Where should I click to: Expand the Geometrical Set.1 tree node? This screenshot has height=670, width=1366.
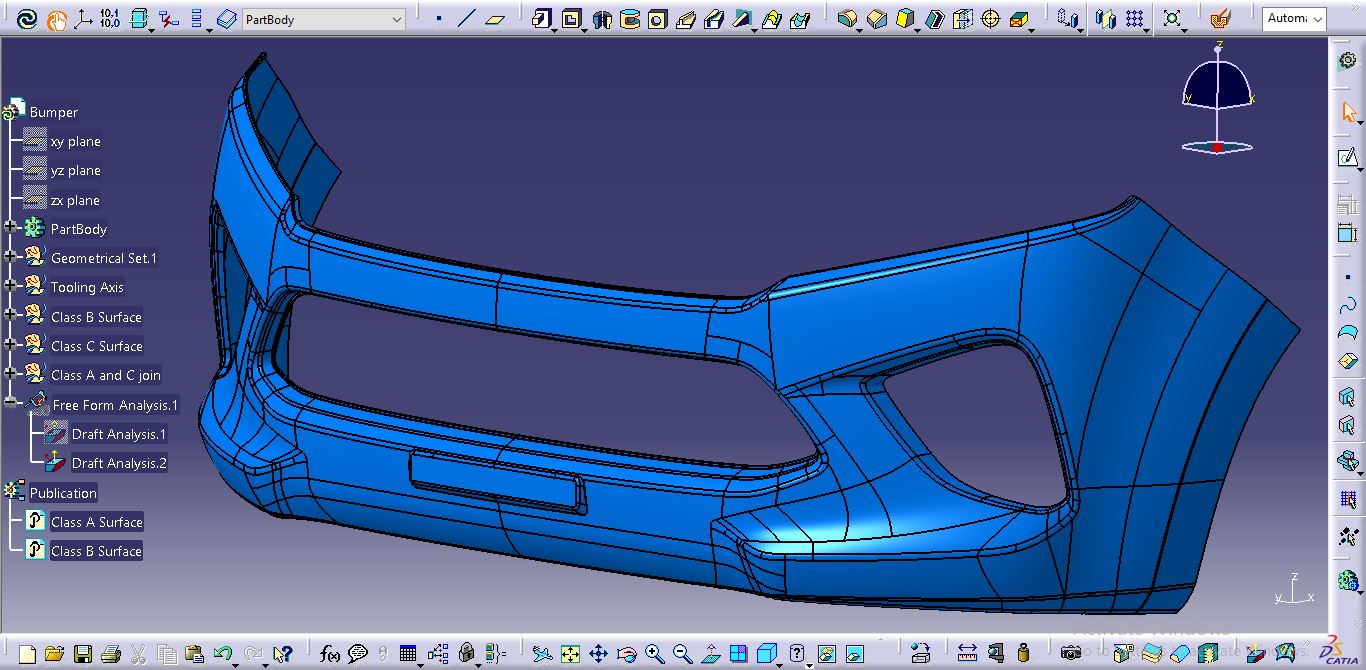pos(11,257)
